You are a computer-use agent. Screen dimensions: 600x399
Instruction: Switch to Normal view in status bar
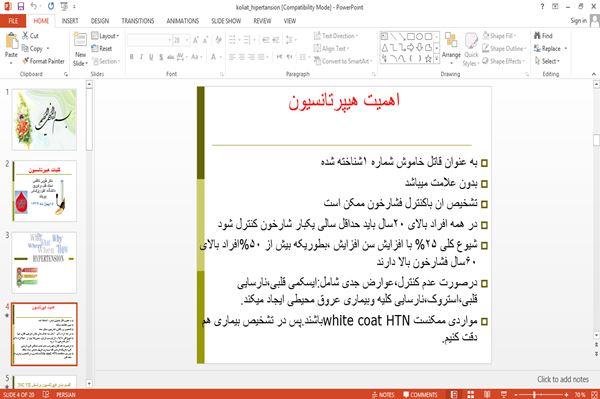454,394
